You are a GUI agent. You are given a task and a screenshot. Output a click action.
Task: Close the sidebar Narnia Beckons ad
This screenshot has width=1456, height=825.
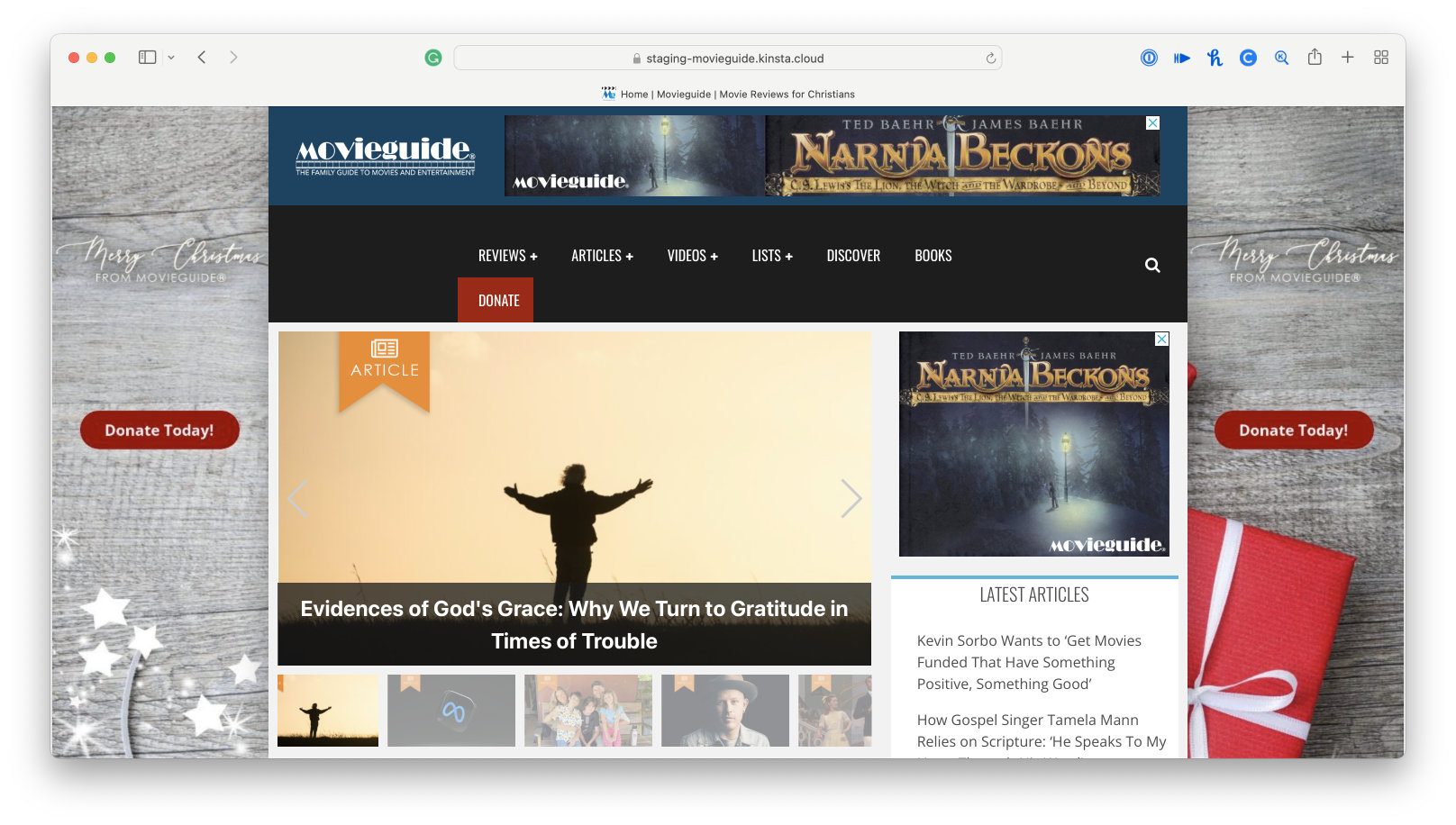tap(1162, 339)
